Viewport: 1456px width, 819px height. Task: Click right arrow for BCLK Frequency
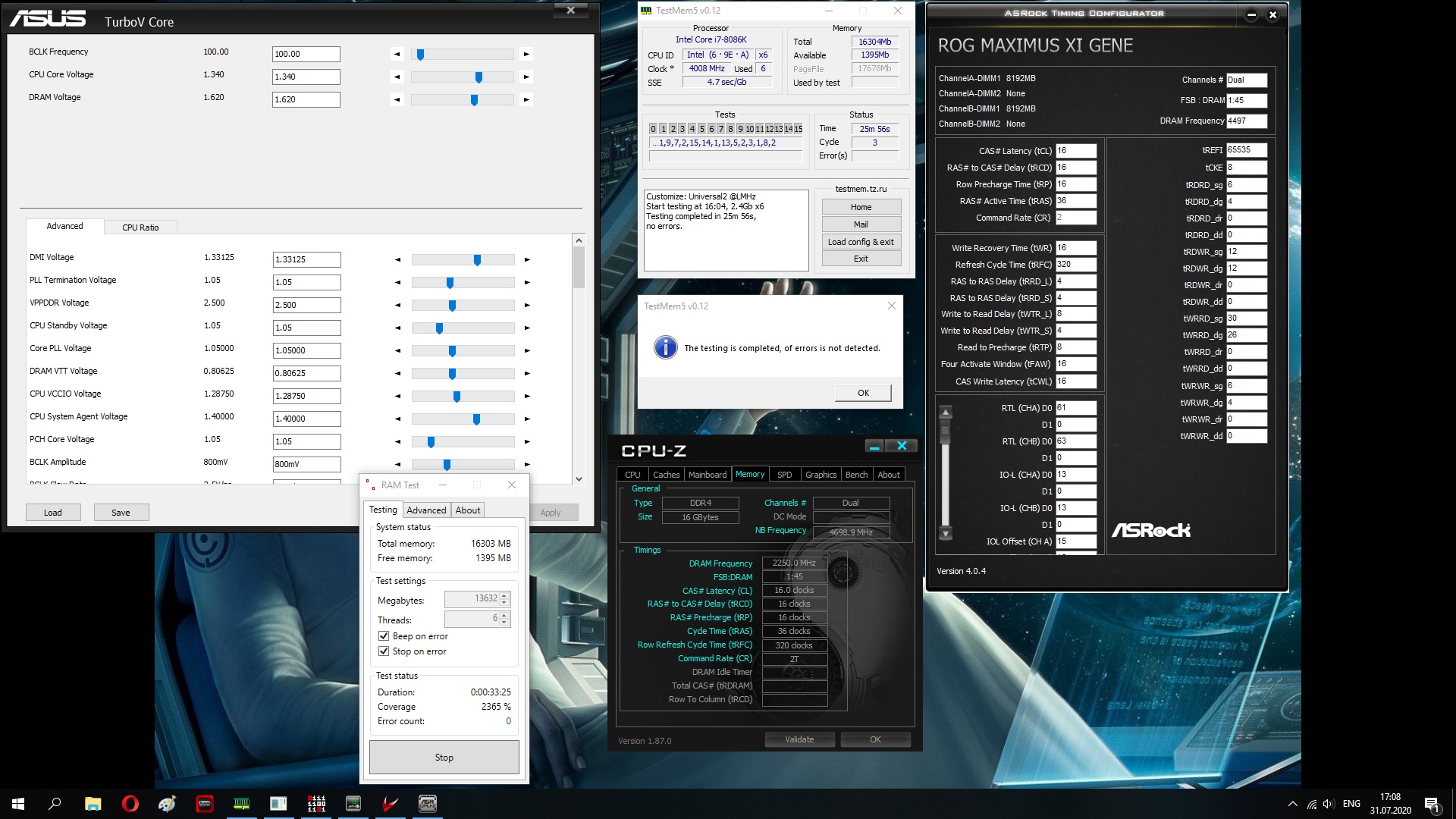click(526, 54)
